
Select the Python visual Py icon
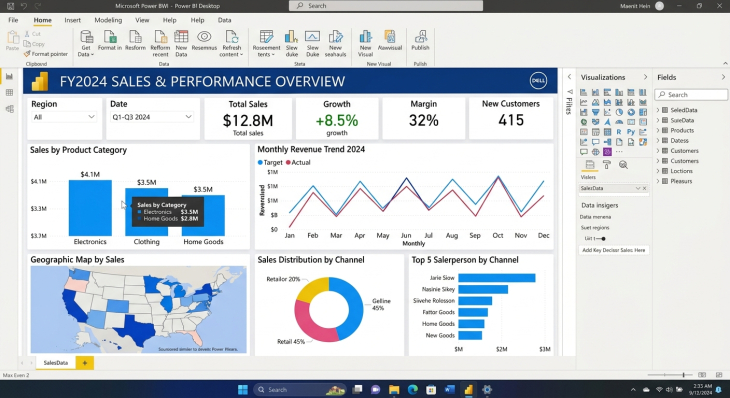tap(631, 132)
